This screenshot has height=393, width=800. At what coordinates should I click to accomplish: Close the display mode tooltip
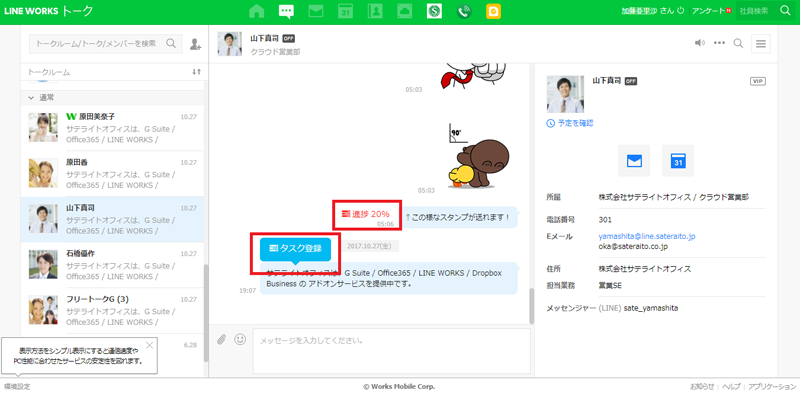(x=149, y=346)
